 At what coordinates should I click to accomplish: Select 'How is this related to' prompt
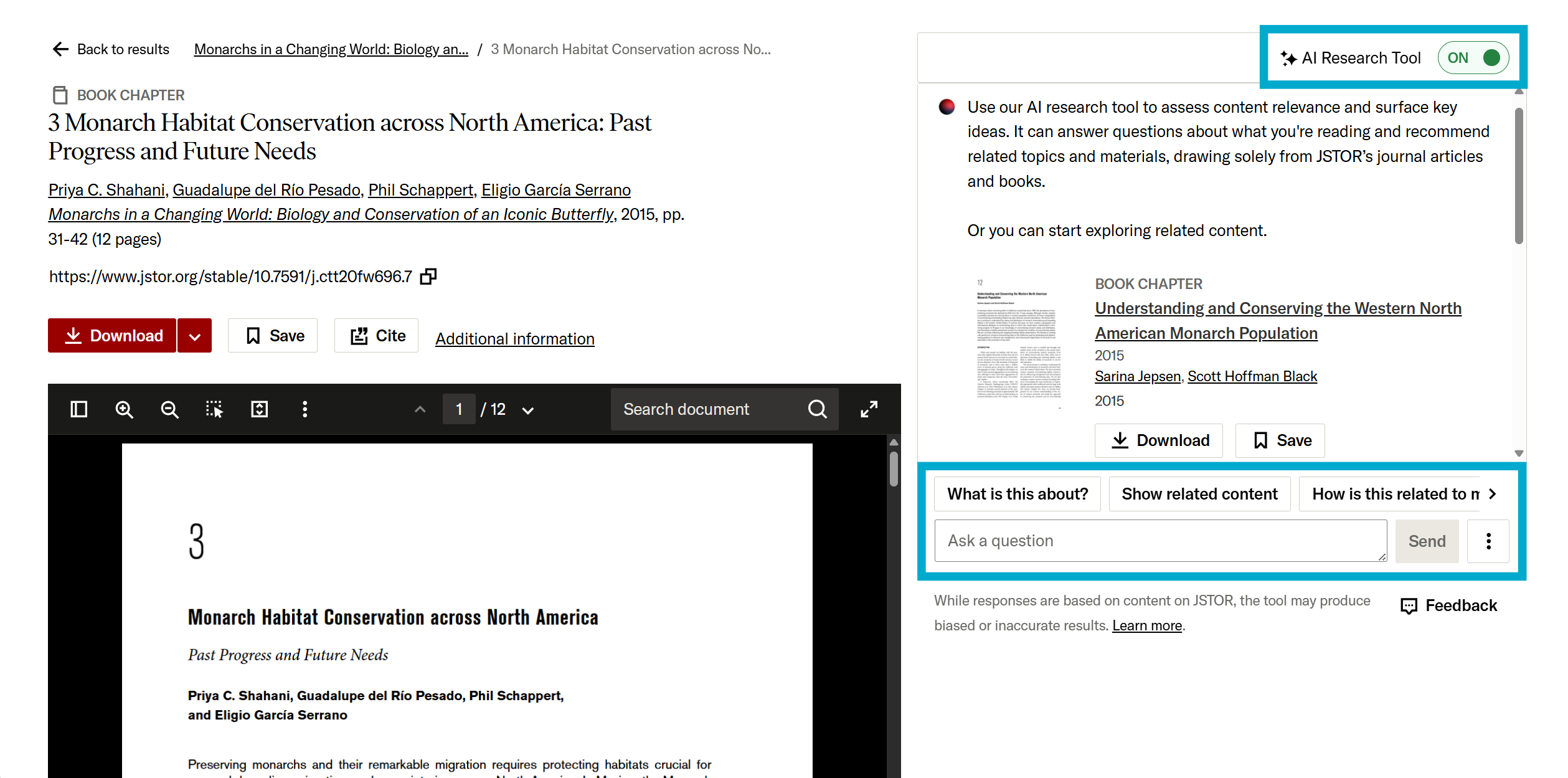click(x=1389, y=494)
